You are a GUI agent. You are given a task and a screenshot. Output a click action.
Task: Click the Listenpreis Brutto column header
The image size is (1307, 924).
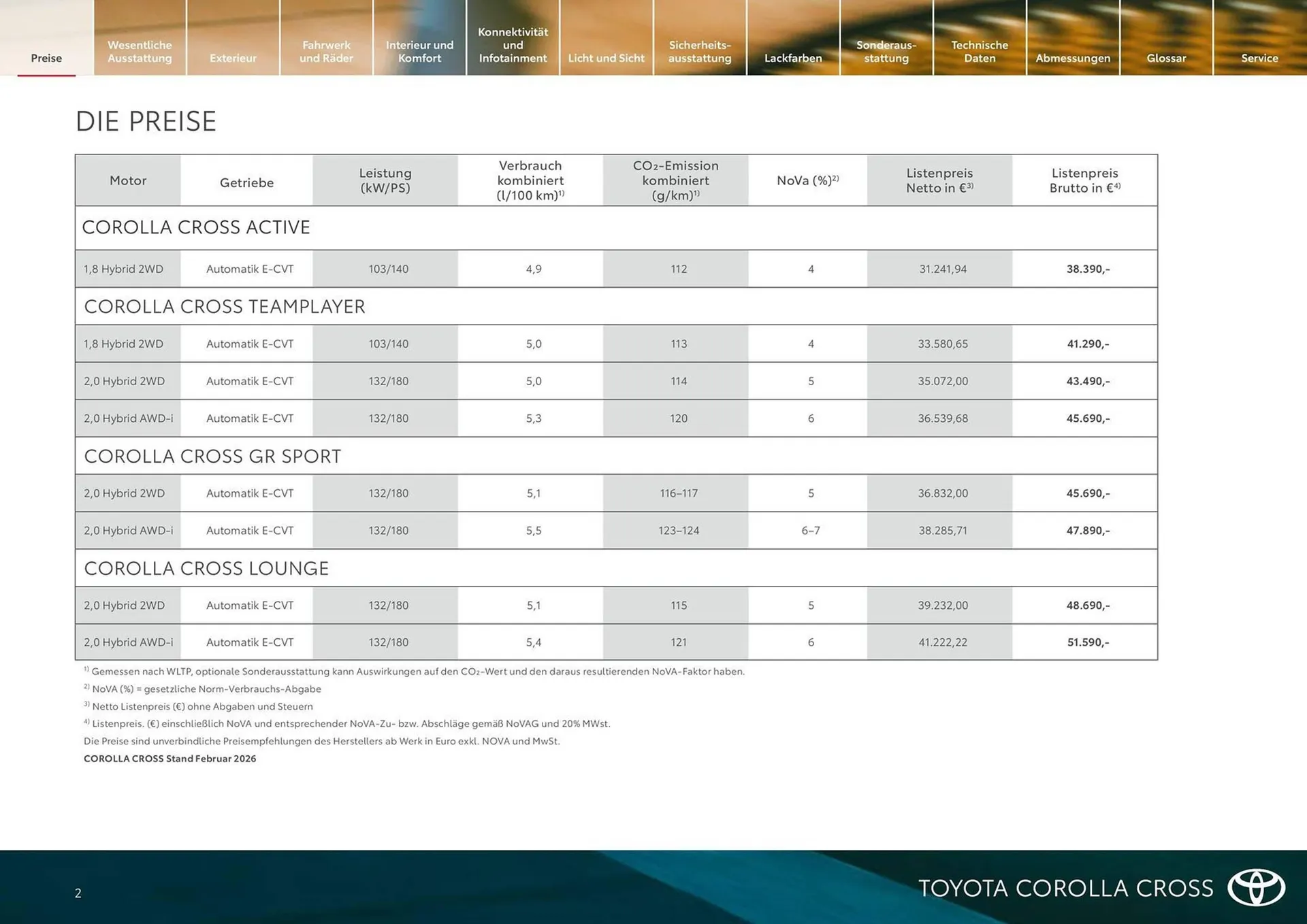(x=1084, y=180)
